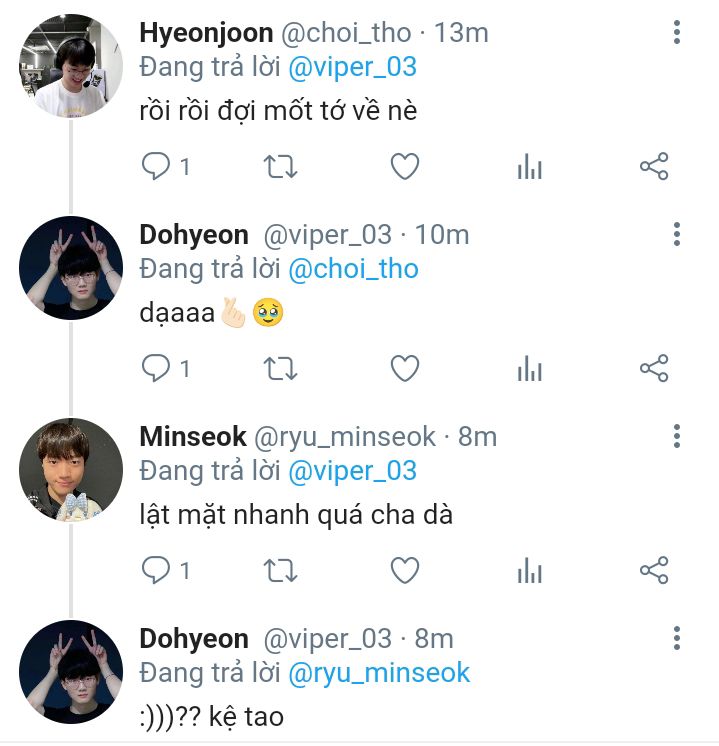Share Dohyeon's "dạaaa" tweet
The image size is (719, 746).
[653, 369]
